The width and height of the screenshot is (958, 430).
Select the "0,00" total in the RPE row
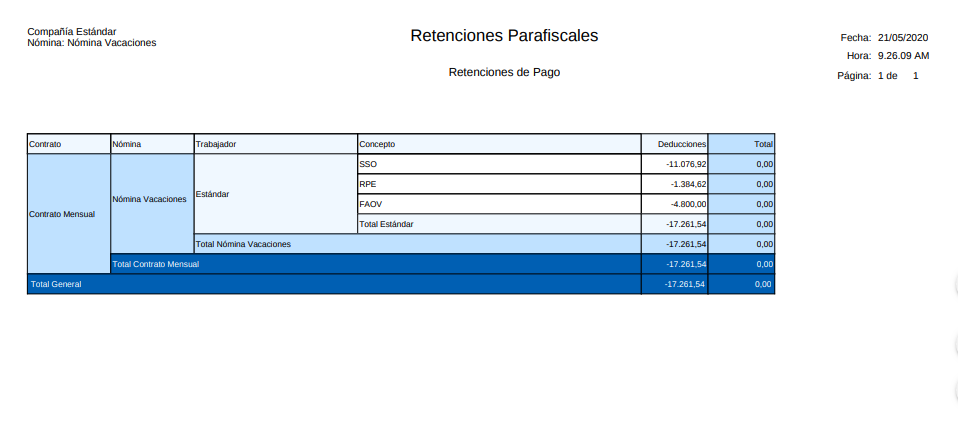[x=742, y=184]
